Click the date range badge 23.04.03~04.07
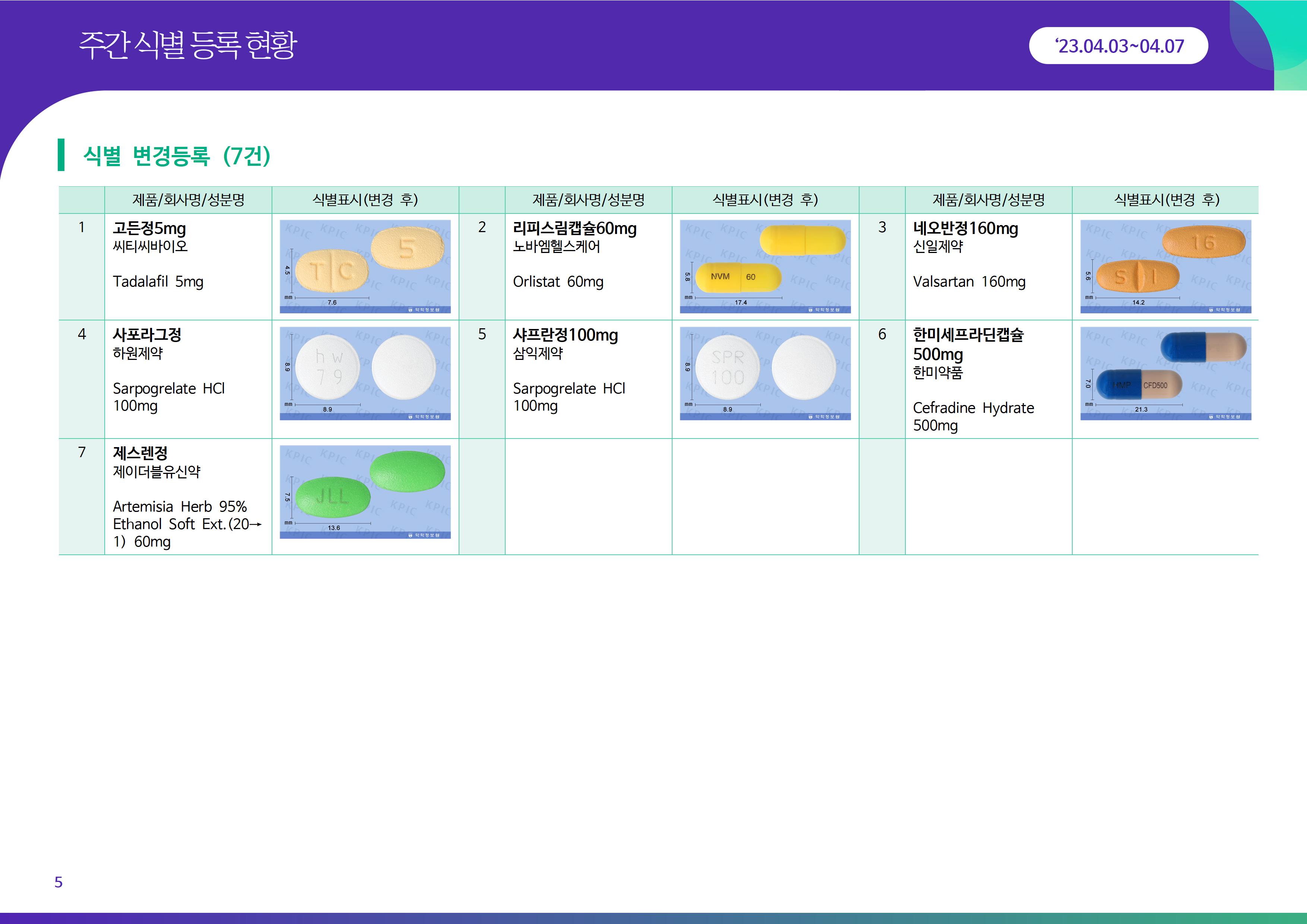The image size is (1307, 924). 1118,46
